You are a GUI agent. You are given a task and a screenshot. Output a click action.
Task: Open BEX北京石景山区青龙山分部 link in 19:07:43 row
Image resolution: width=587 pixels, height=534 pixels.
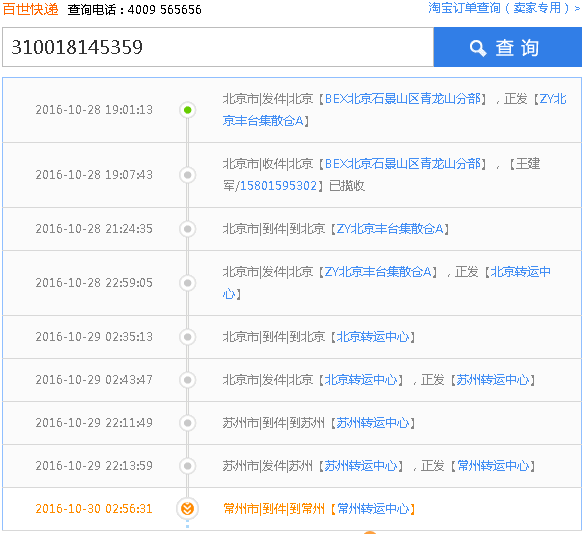click(403, 164)
